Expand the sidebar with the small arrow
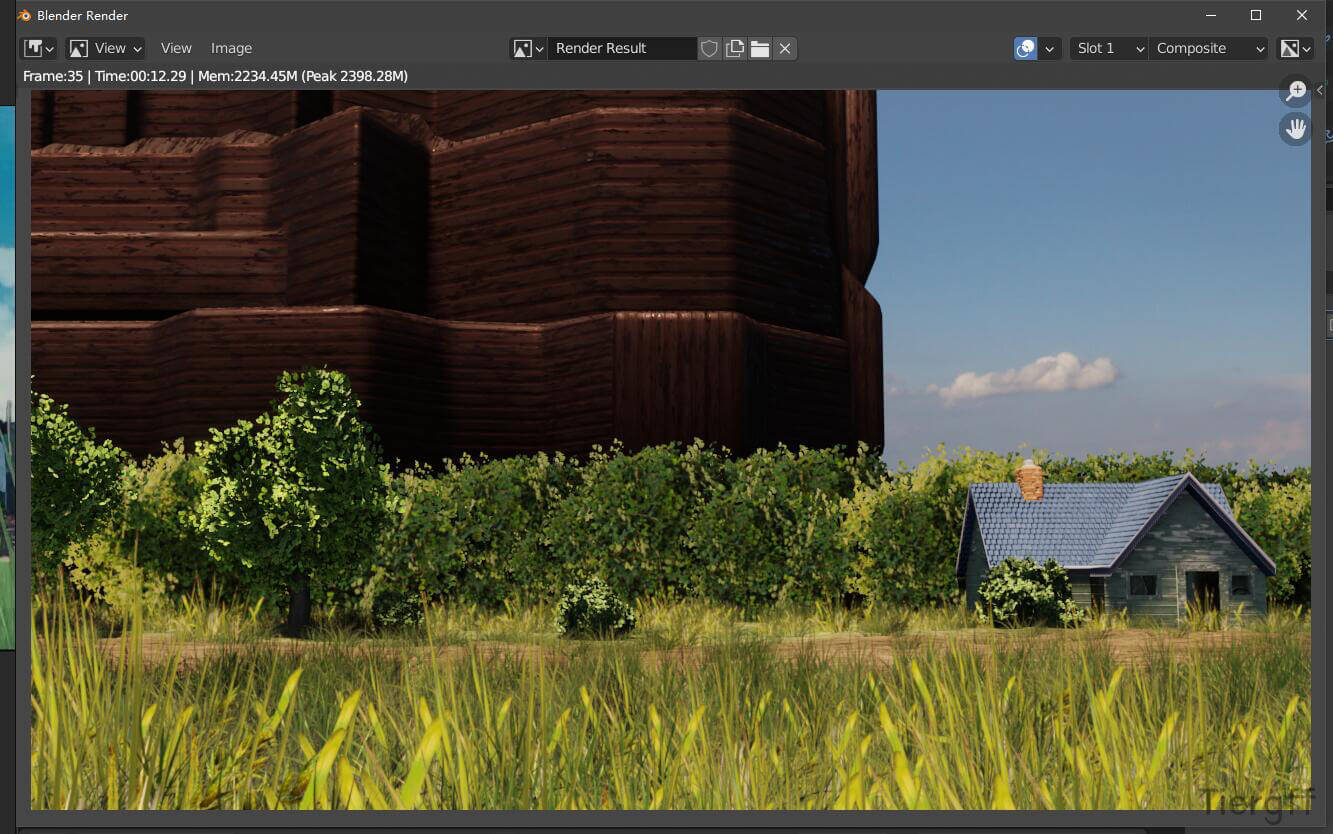 1320,90
